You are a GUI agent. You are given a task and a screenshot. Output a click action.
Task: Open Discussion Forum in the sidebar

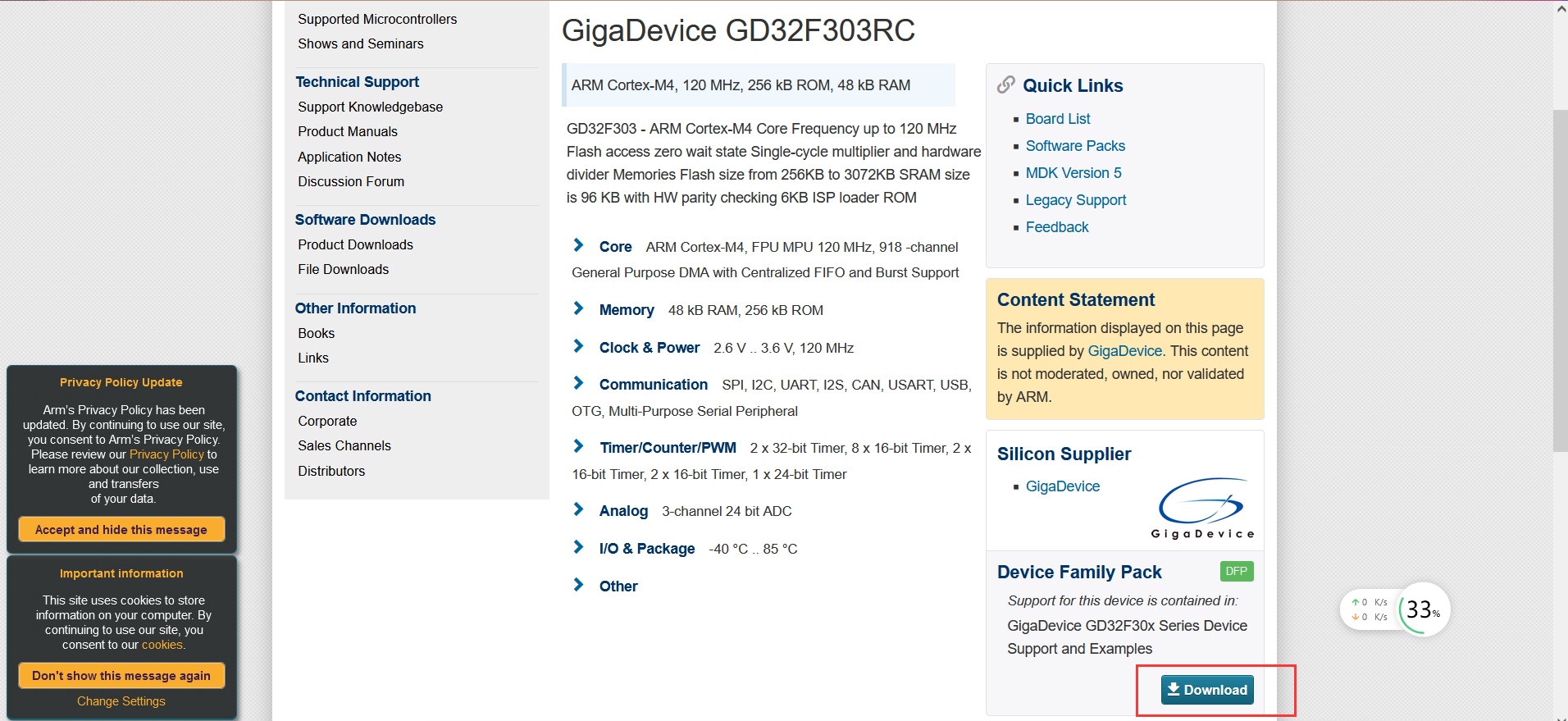351,181
